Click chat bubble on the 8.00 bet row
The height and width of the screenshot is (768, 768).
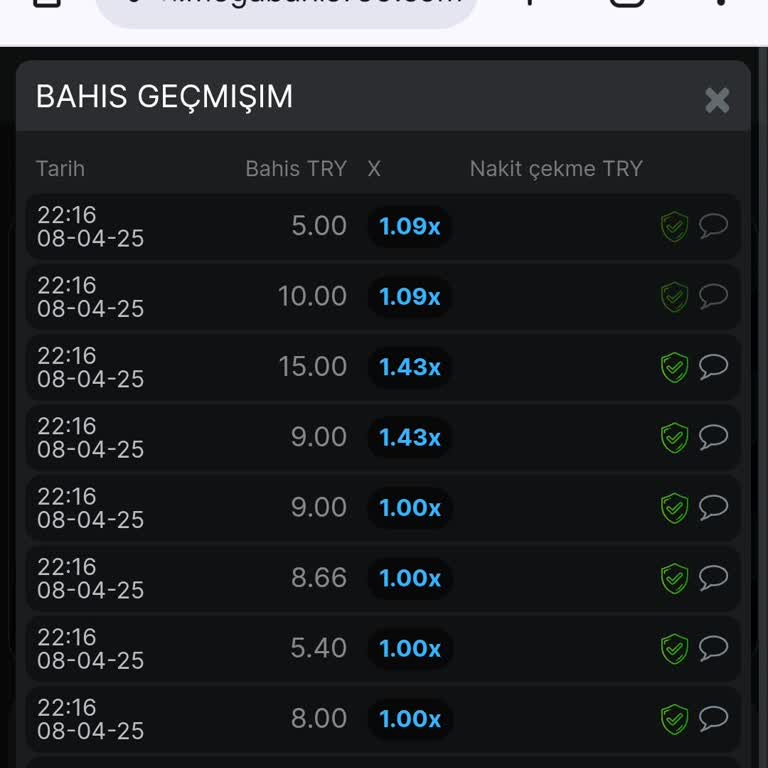click(x=713, y=719)
